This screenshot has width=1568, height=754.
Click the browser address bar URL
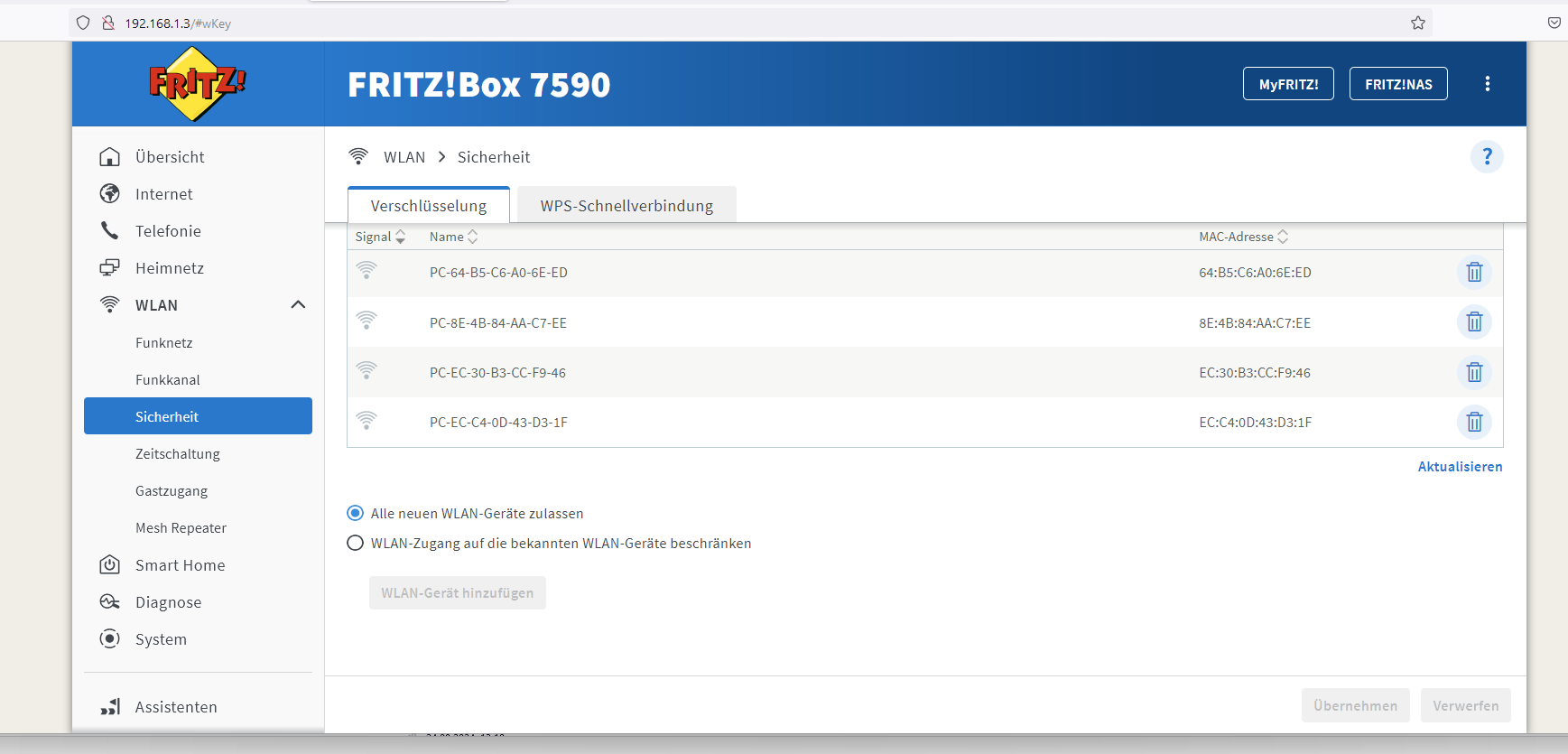178,23
